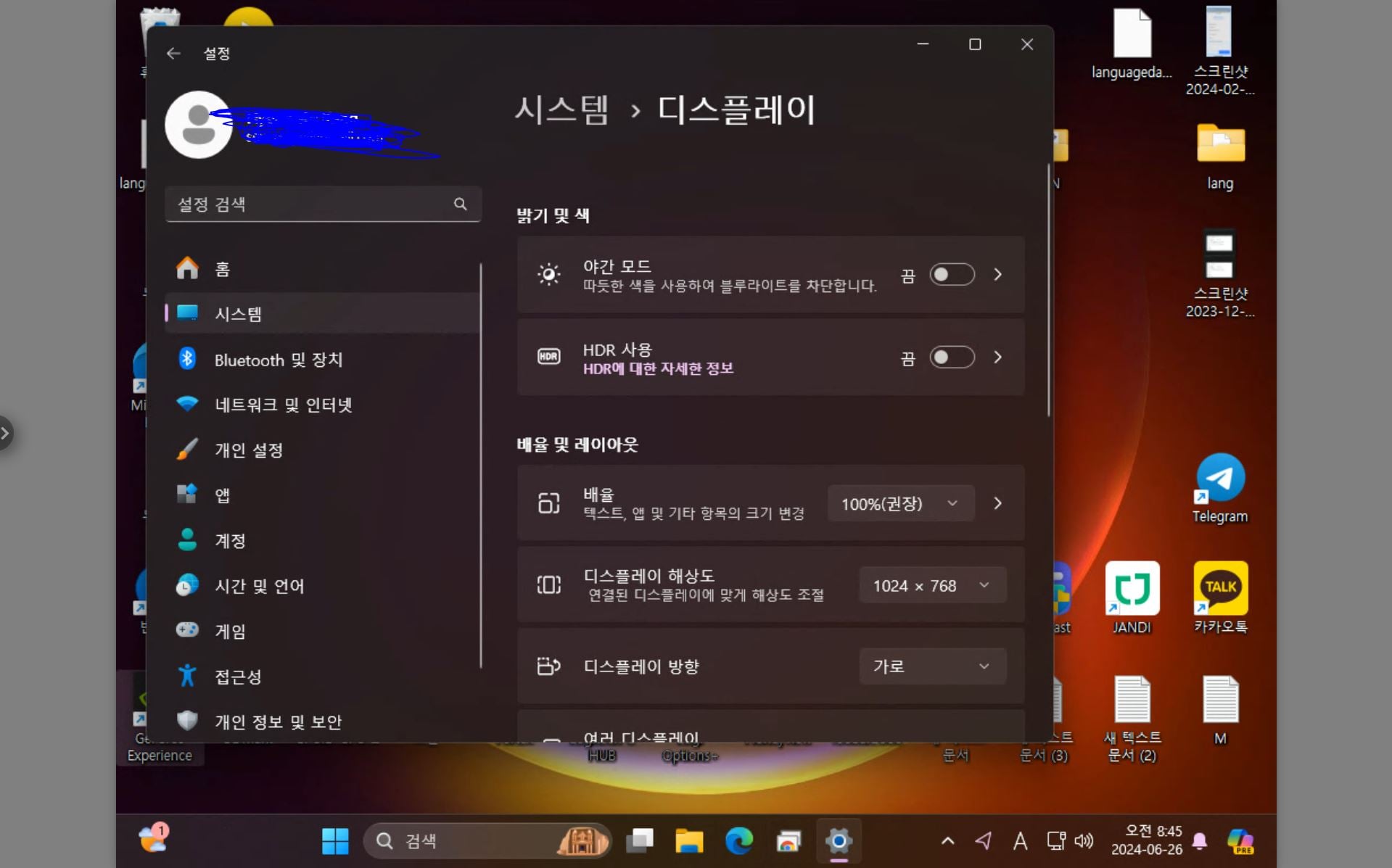Open Task View on the taskbar

pyautogui.click(x=640, y=841)
